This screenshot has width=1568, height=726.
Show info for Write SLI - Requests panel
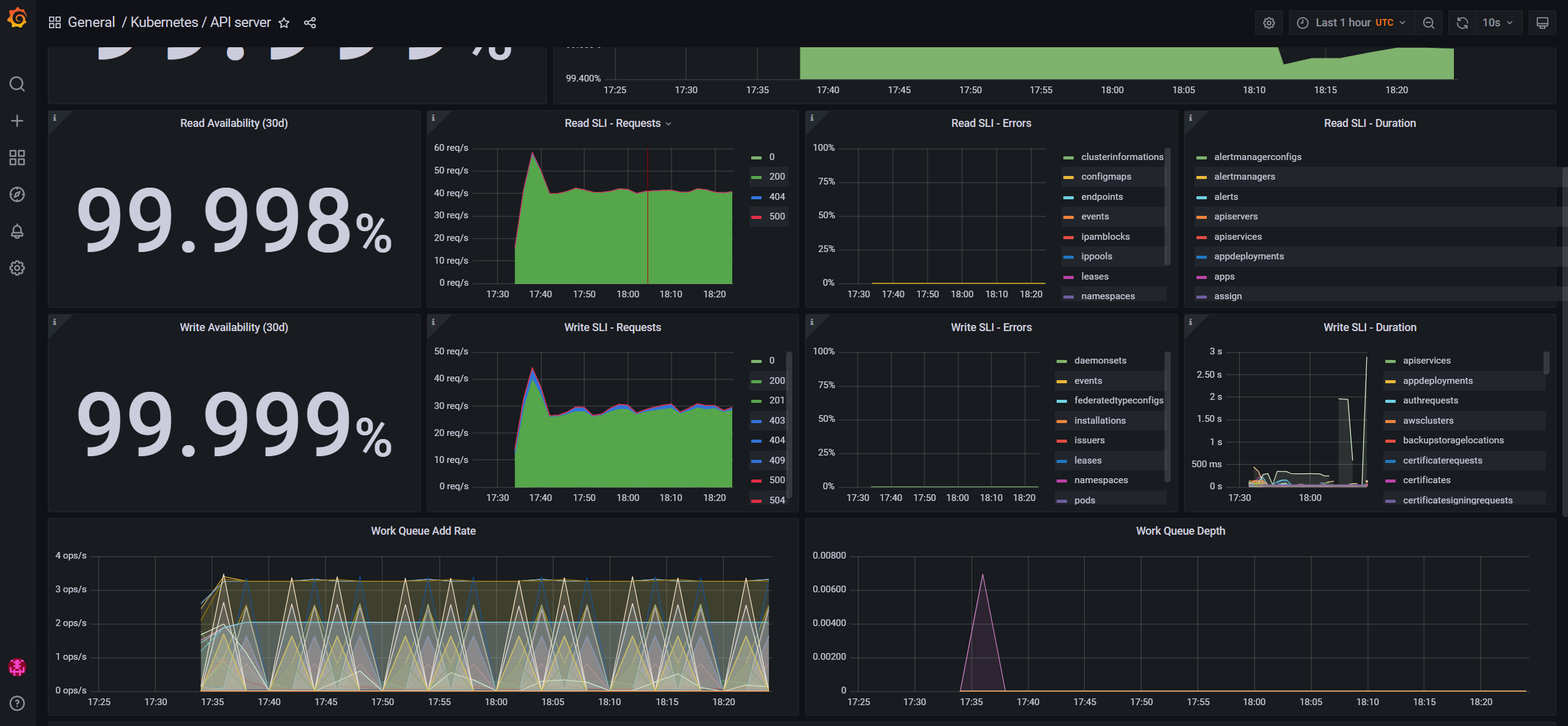pyautogui.click(x=434, y=322)
